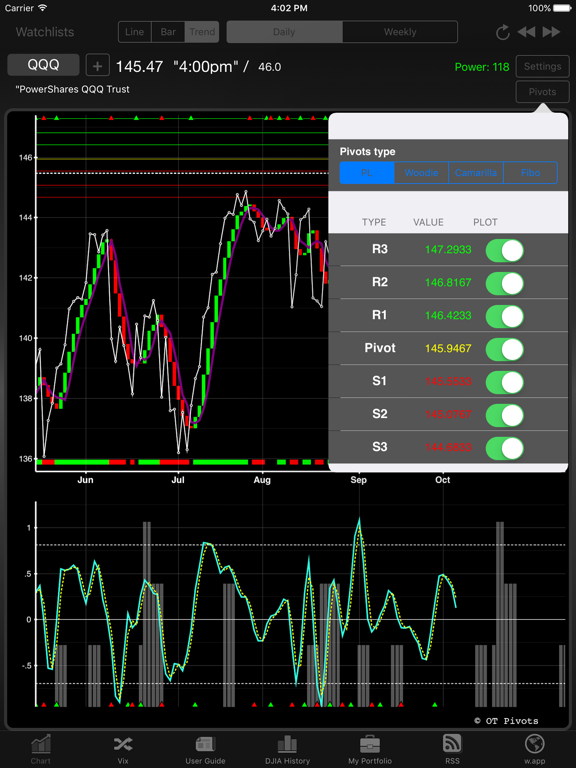Open the RSS feed icon
Viewport: 576px width, 768px height.
pyautogui.click(x=452, y=744)
